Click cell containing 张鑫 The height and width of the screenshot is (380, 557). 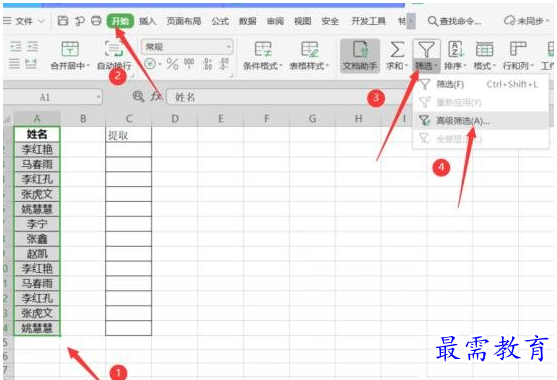tap(37, 239)
